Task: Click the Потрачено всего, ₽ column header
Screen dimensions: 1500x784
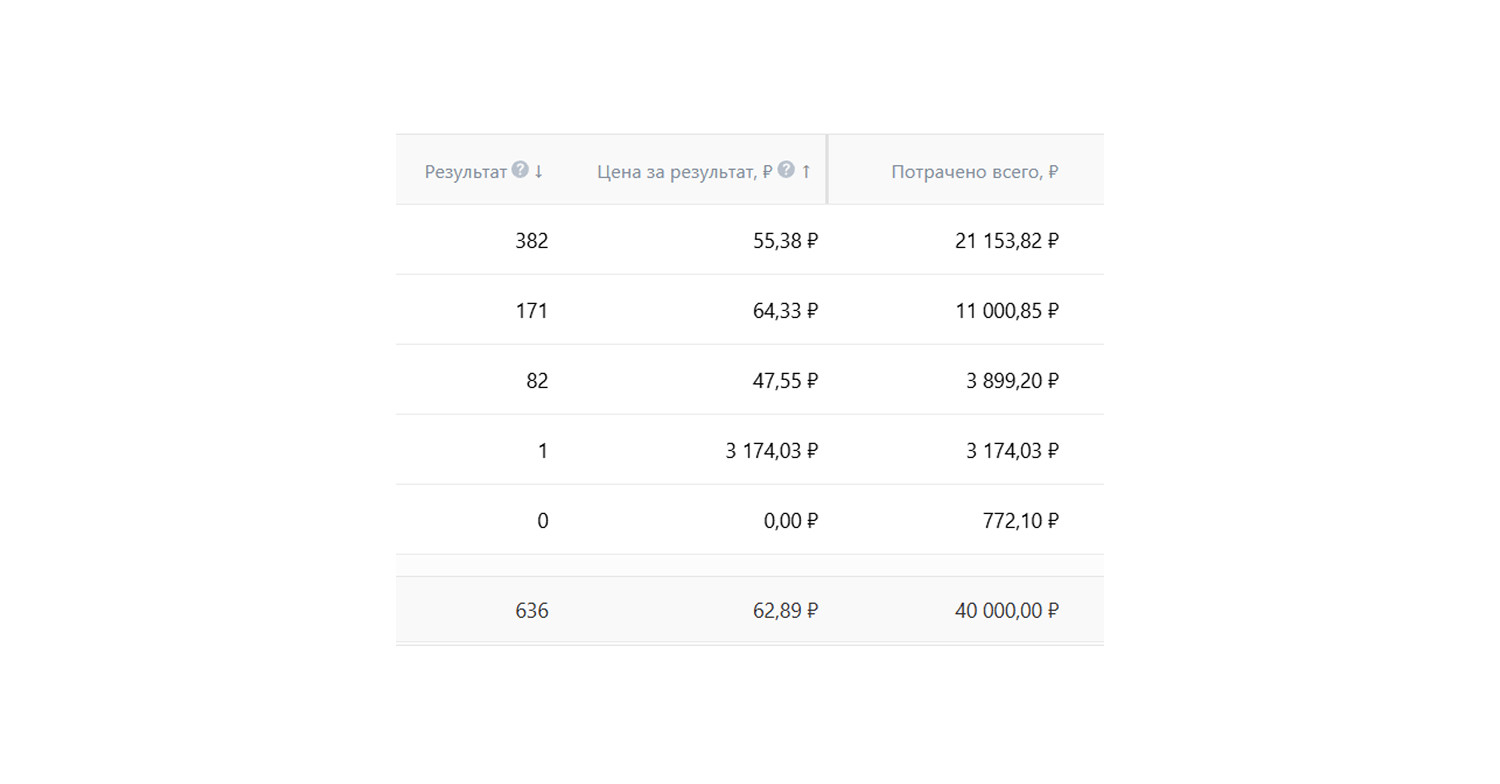Action: pos(974,172)
